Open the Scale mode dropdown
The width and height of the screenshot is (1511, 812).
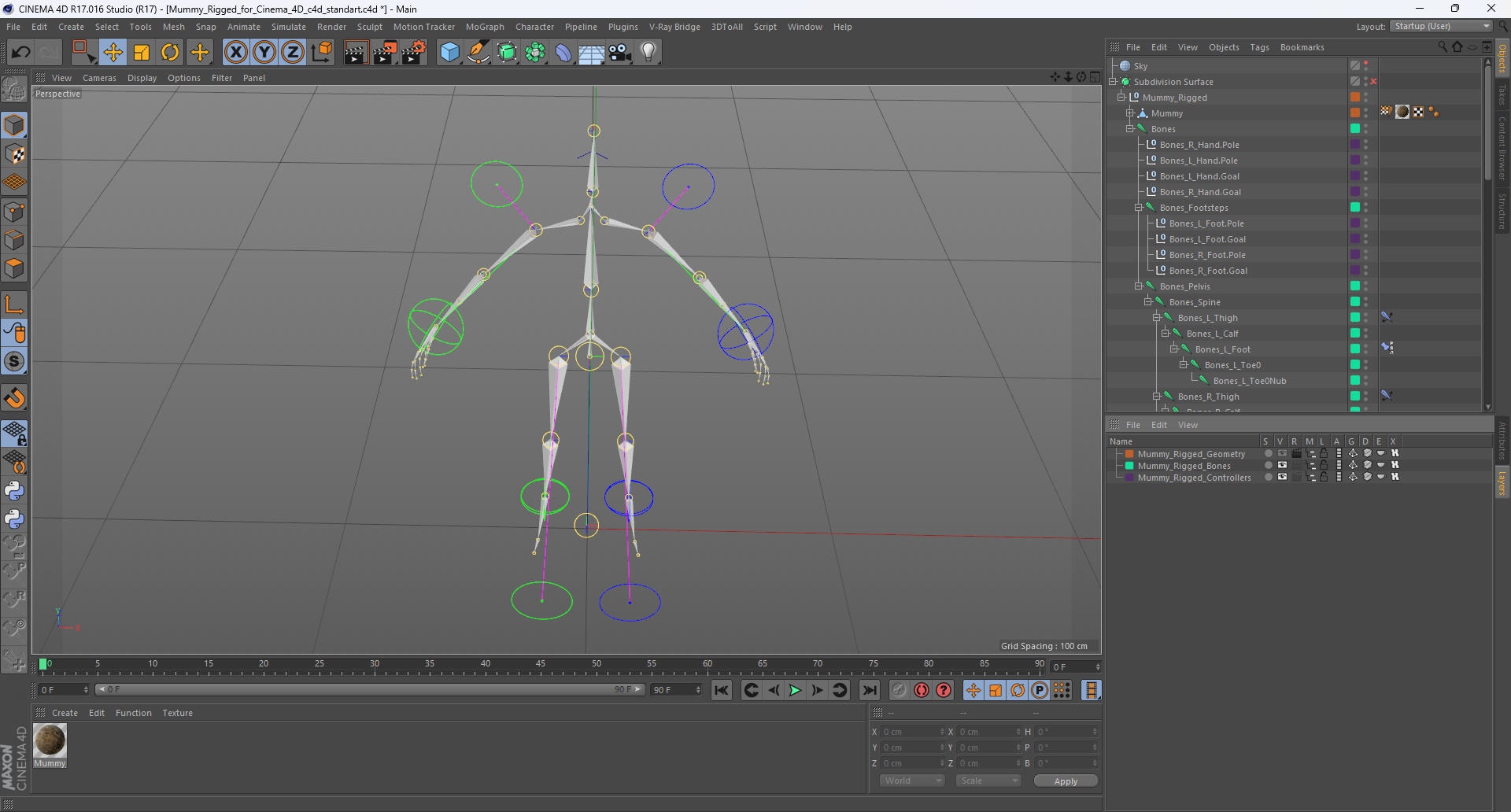pyautogui.click(x=988, y=781)
